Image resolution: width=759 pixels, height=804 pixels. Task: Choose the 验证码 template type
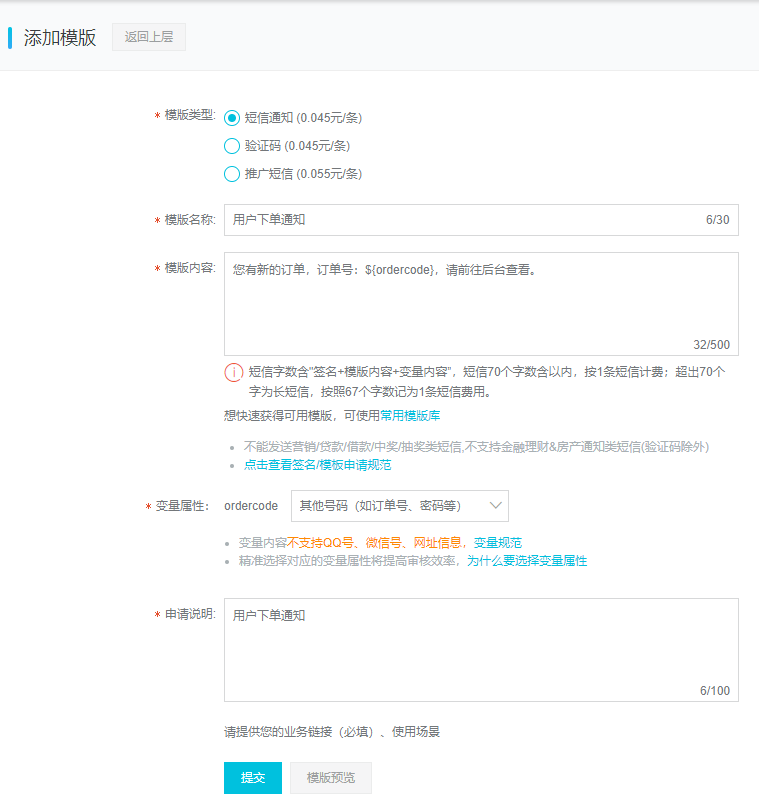tap(232, 145)
